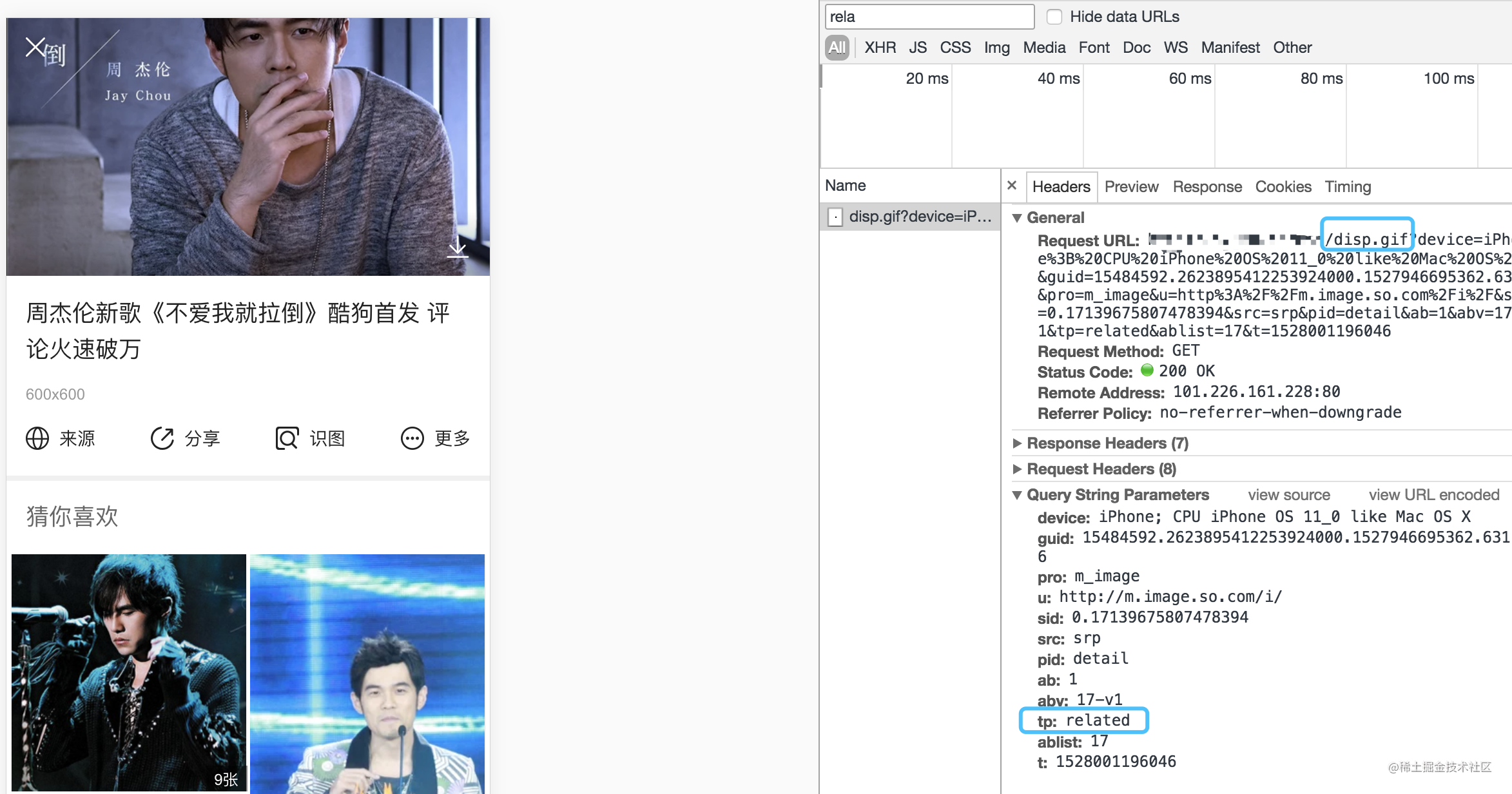
Task: Open the 更多 more options icon
Action: 412,438
